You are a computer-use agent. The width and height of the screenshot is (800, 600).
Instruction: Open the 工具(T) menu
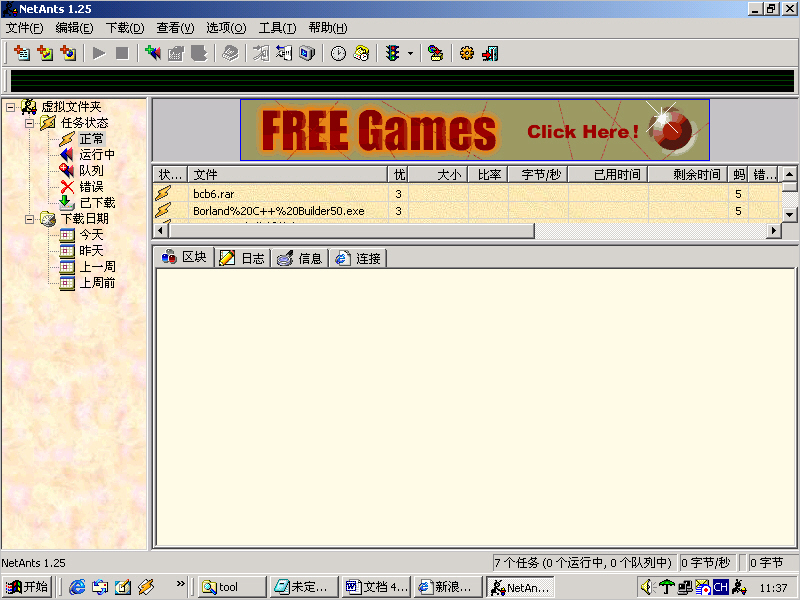click(x=277, y=28)
